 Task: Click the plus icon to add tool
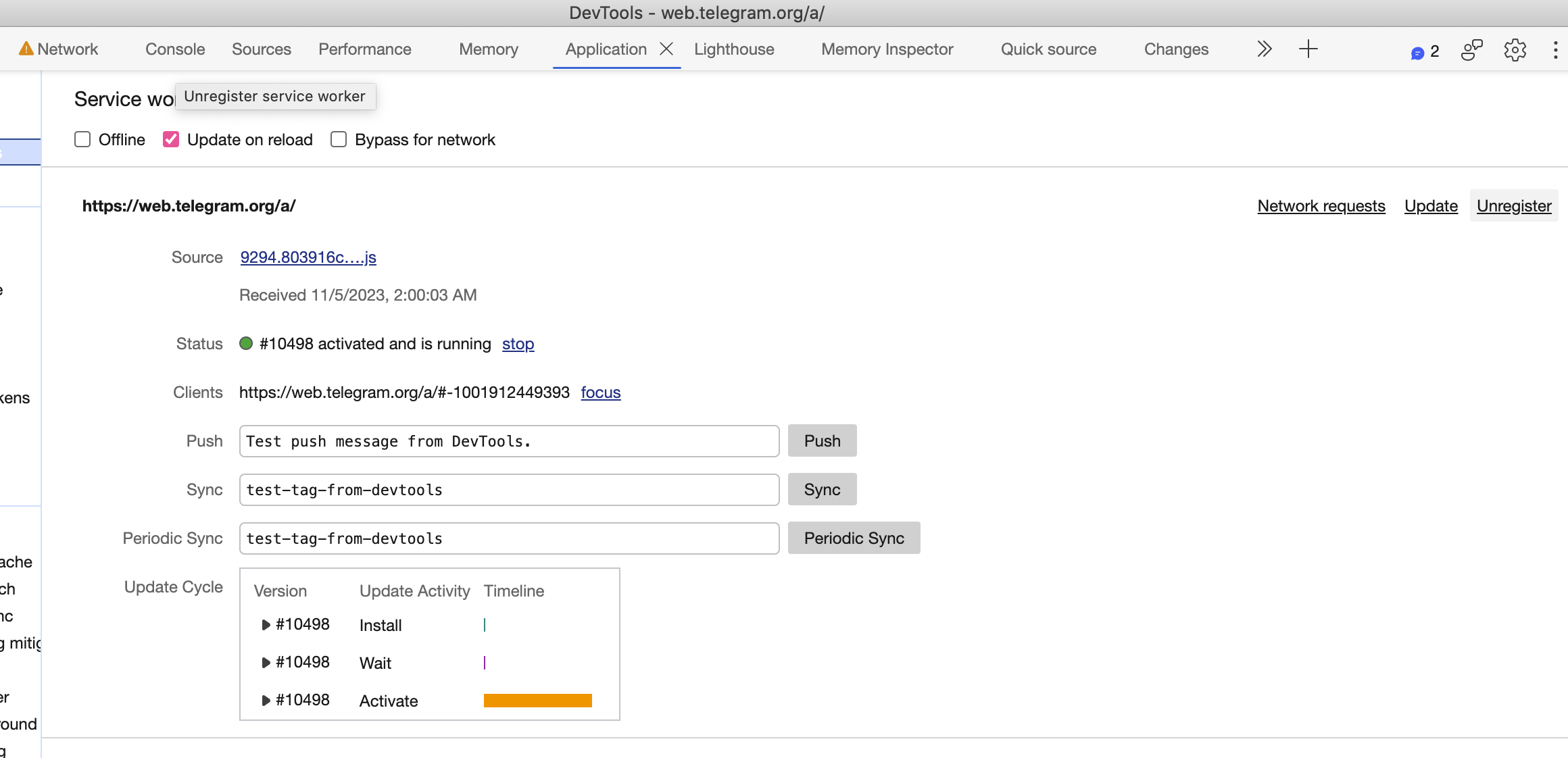[1308, 49]
